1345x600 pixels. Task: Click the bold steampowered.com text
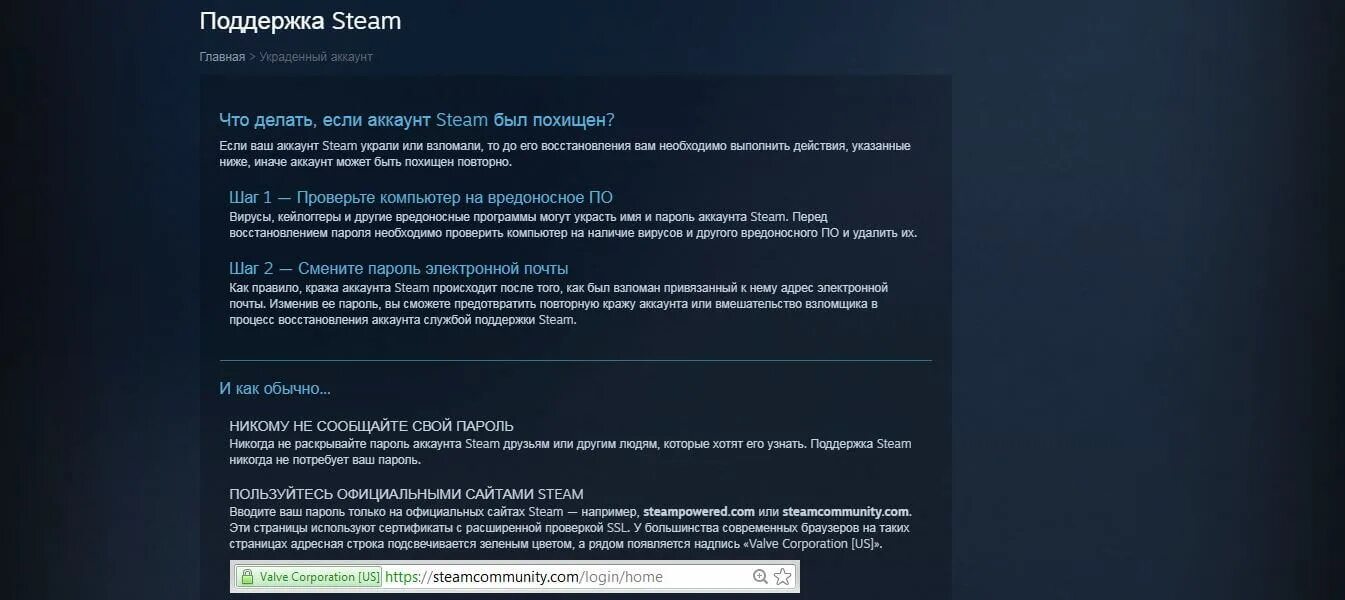click(699, 512)
